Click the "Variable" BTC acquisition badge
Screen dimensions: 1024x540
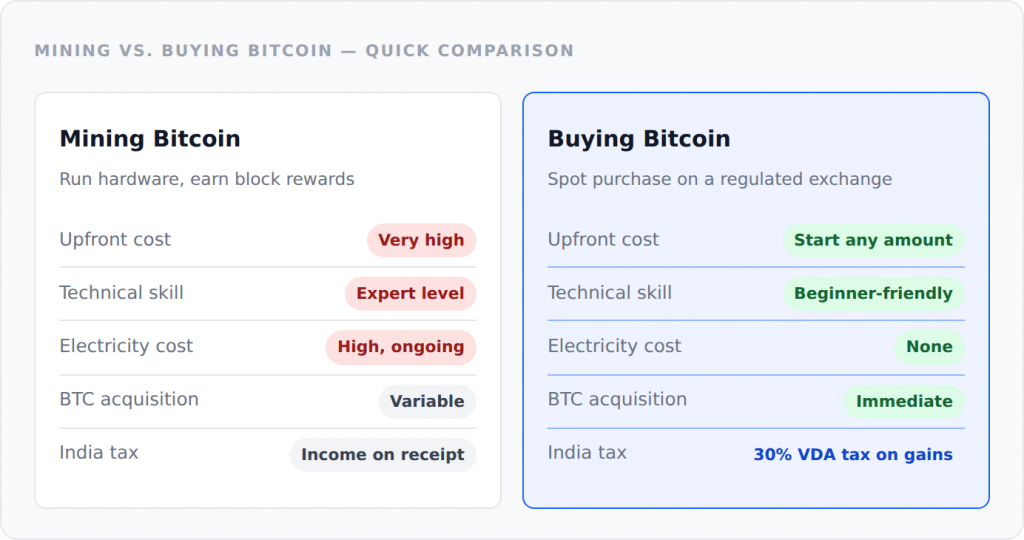[x=427, y=401]
